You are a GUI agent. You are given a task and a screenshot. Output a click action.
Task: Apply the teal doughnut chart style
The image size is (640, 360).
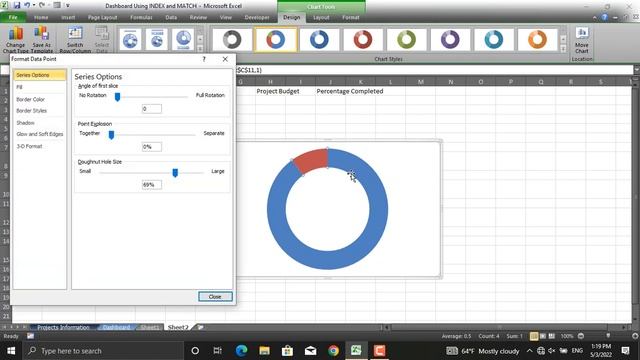[x=494, y=40]
